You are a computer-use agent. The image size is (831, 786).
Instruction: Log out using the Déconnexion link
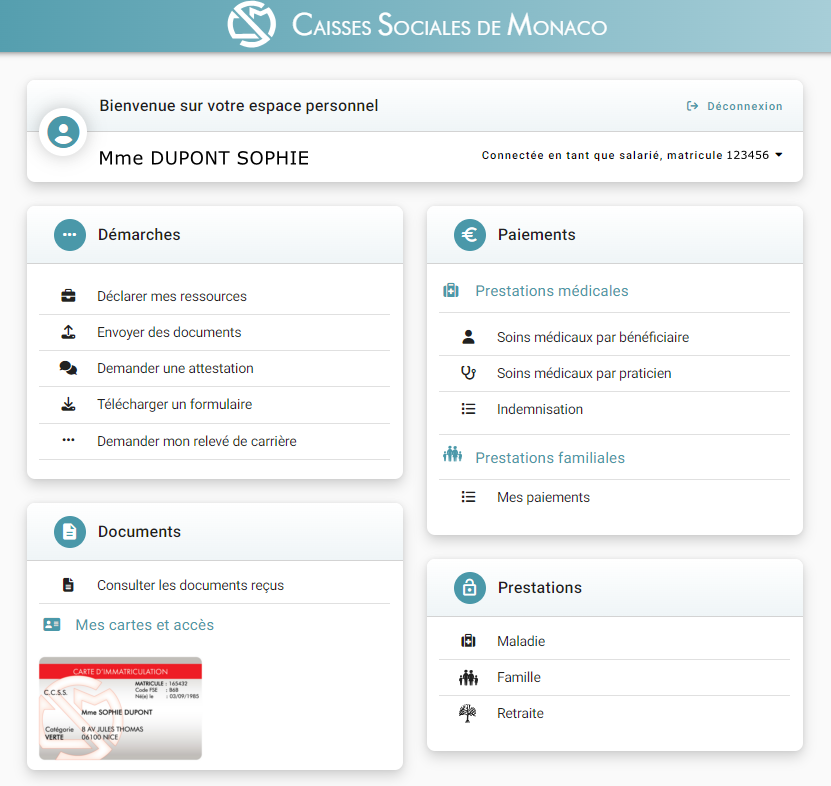tap(735, 106)
